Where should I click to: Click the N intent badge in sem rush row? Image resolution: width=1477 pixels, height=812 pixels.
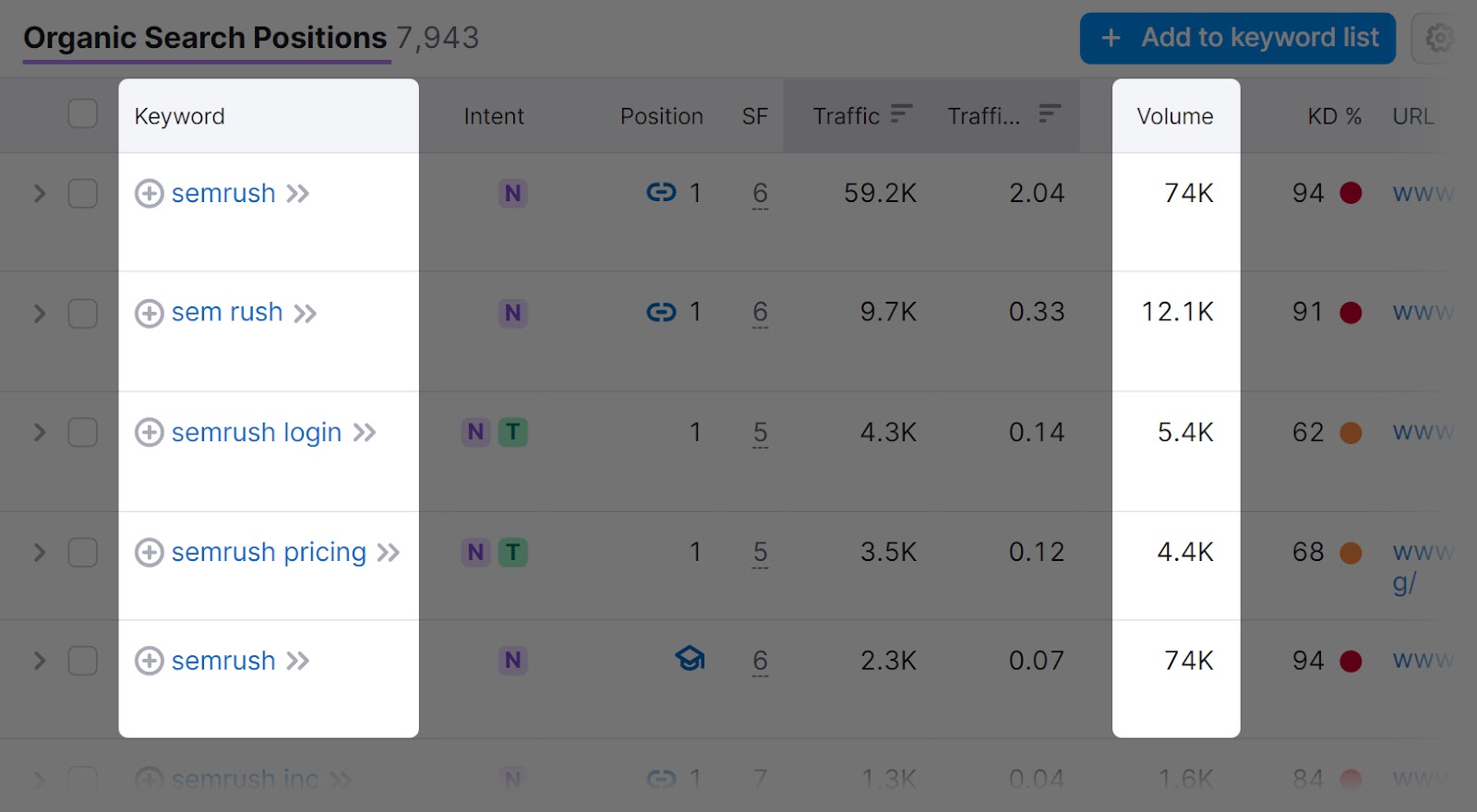pos(513,313)
